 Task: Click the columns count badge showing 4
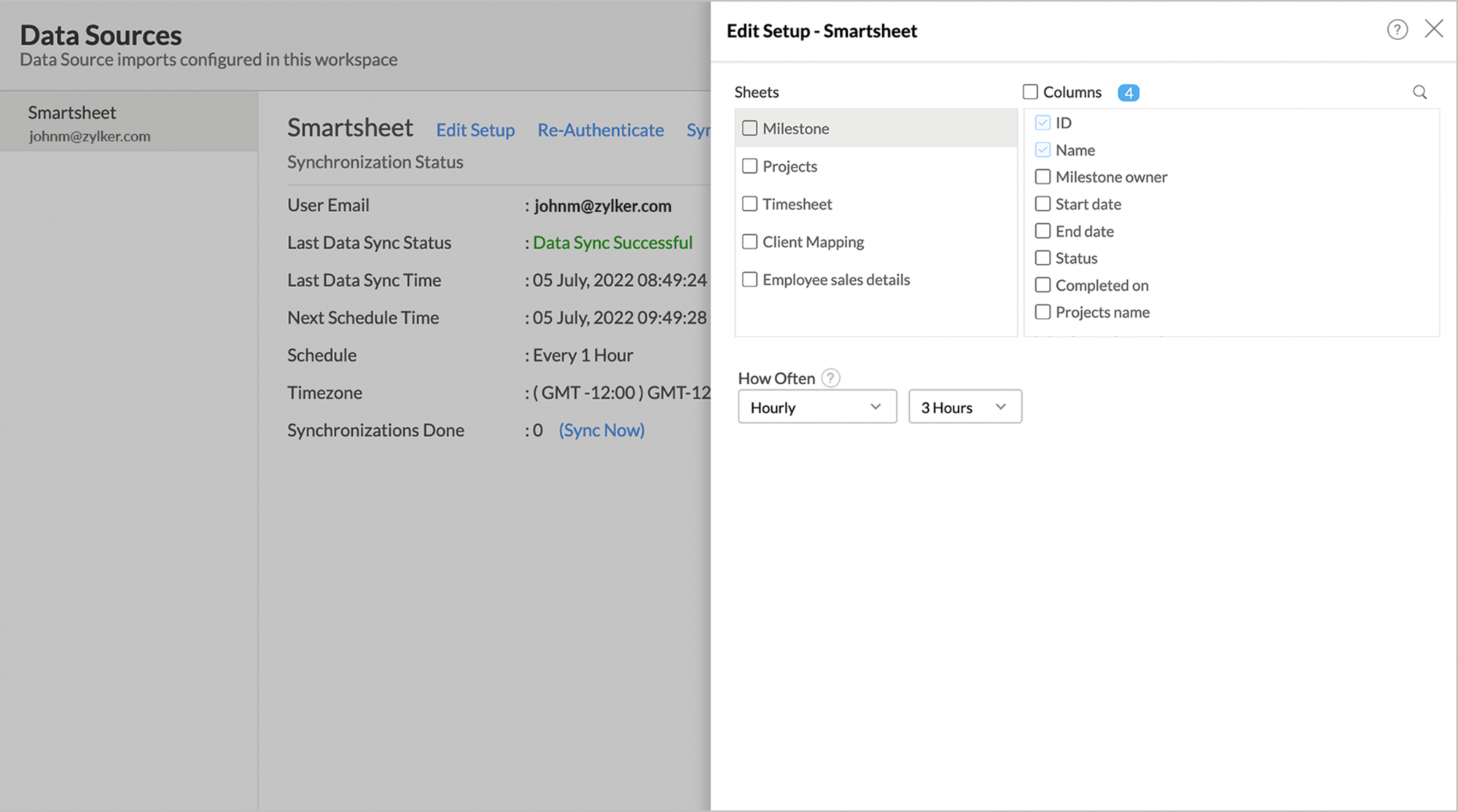coord(1128,92)
